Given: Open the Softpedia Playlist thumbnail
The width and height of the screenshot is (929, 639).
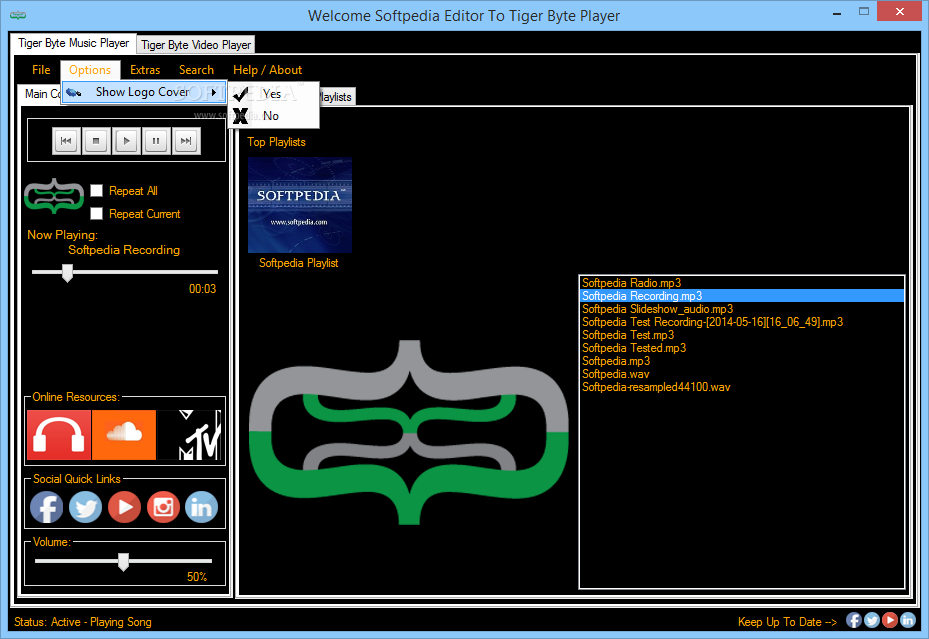Looking at the screenshot, I should coord(300,205).
